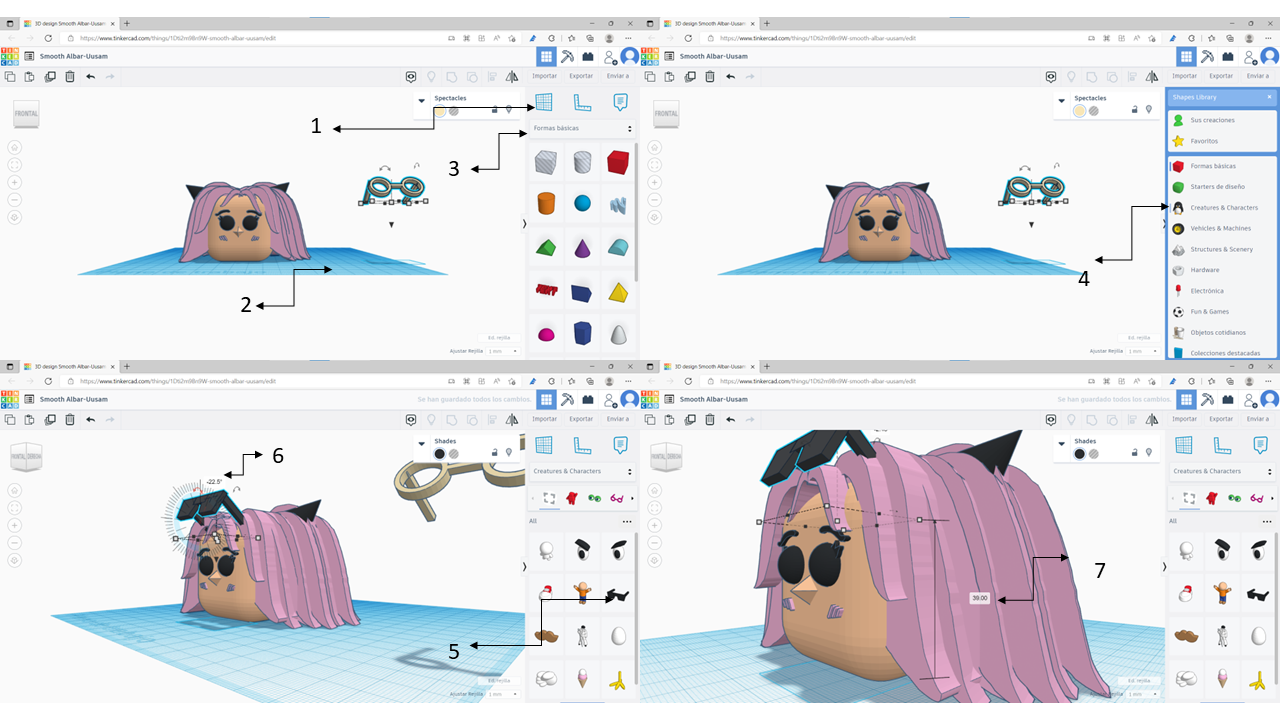1280x720 pixels.
Task: Click Shades solid black swatch in bottom-right window
Action: (1080, 454)
